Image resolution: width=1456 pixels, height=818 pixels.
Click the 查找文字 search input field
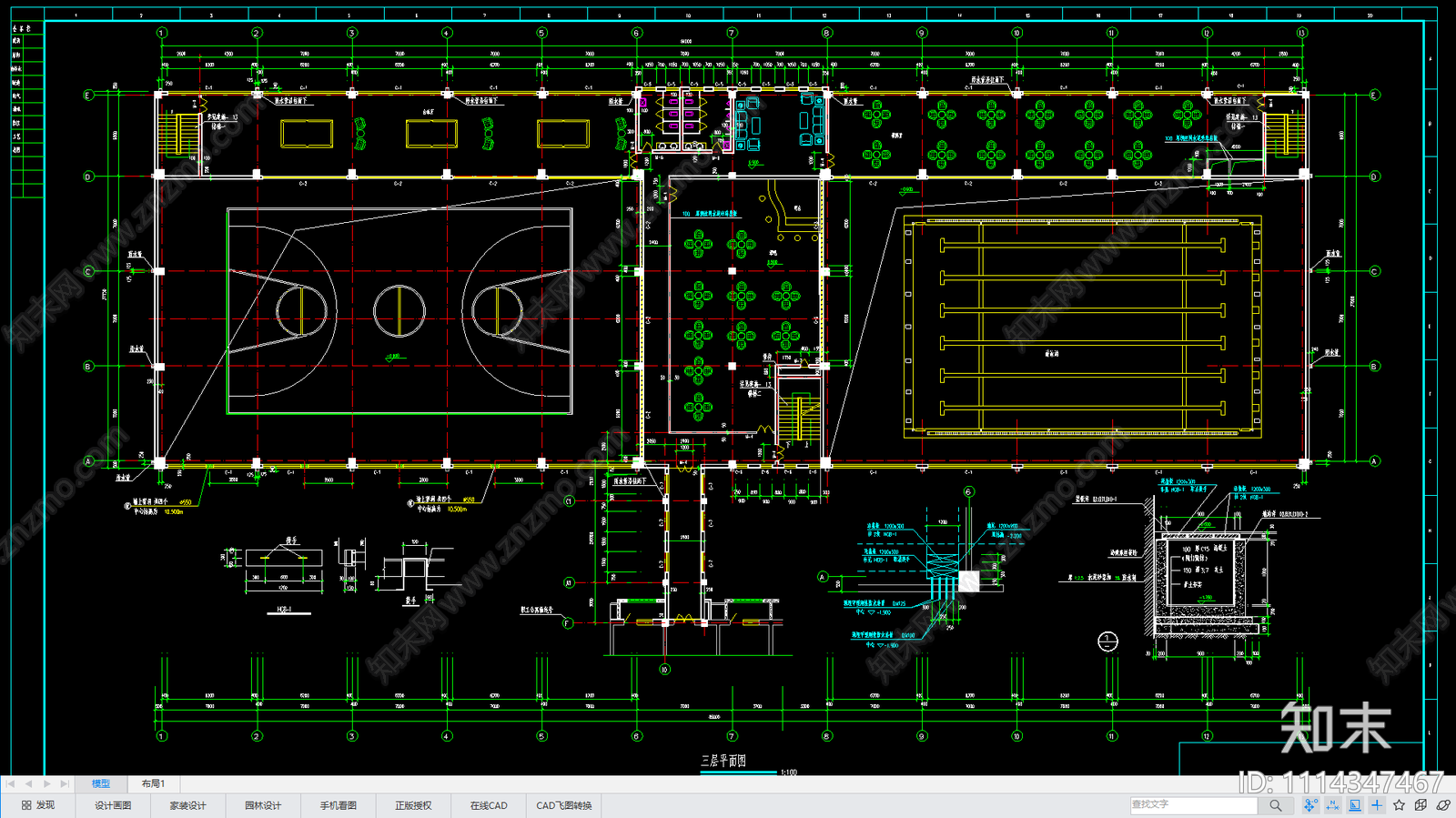(x=1194, y=805)
